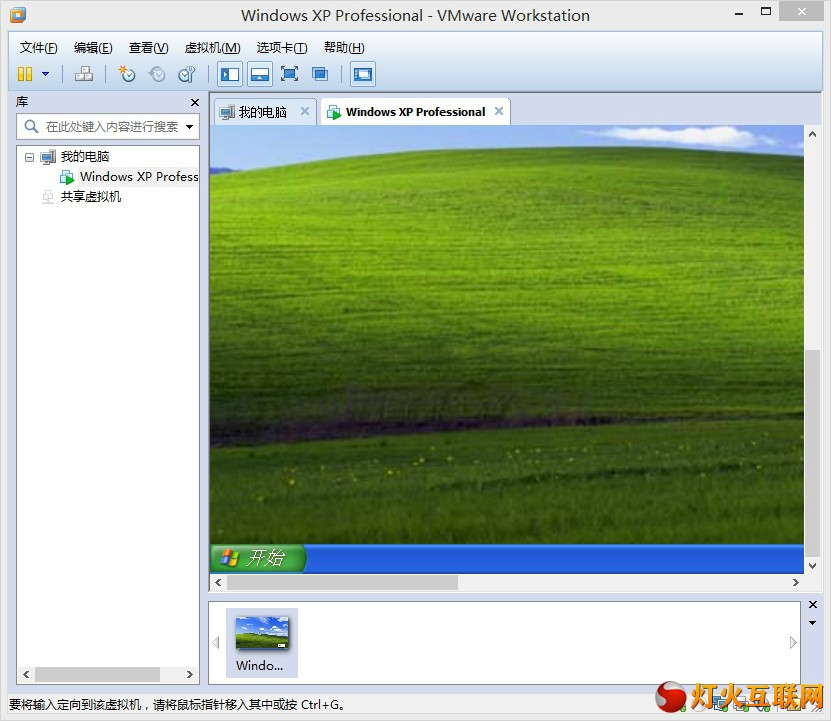The width and height of the screenshot is (831, 721).
Task: Select 共享虚拟机 in the library tree
Action: [x=91, y=197]
